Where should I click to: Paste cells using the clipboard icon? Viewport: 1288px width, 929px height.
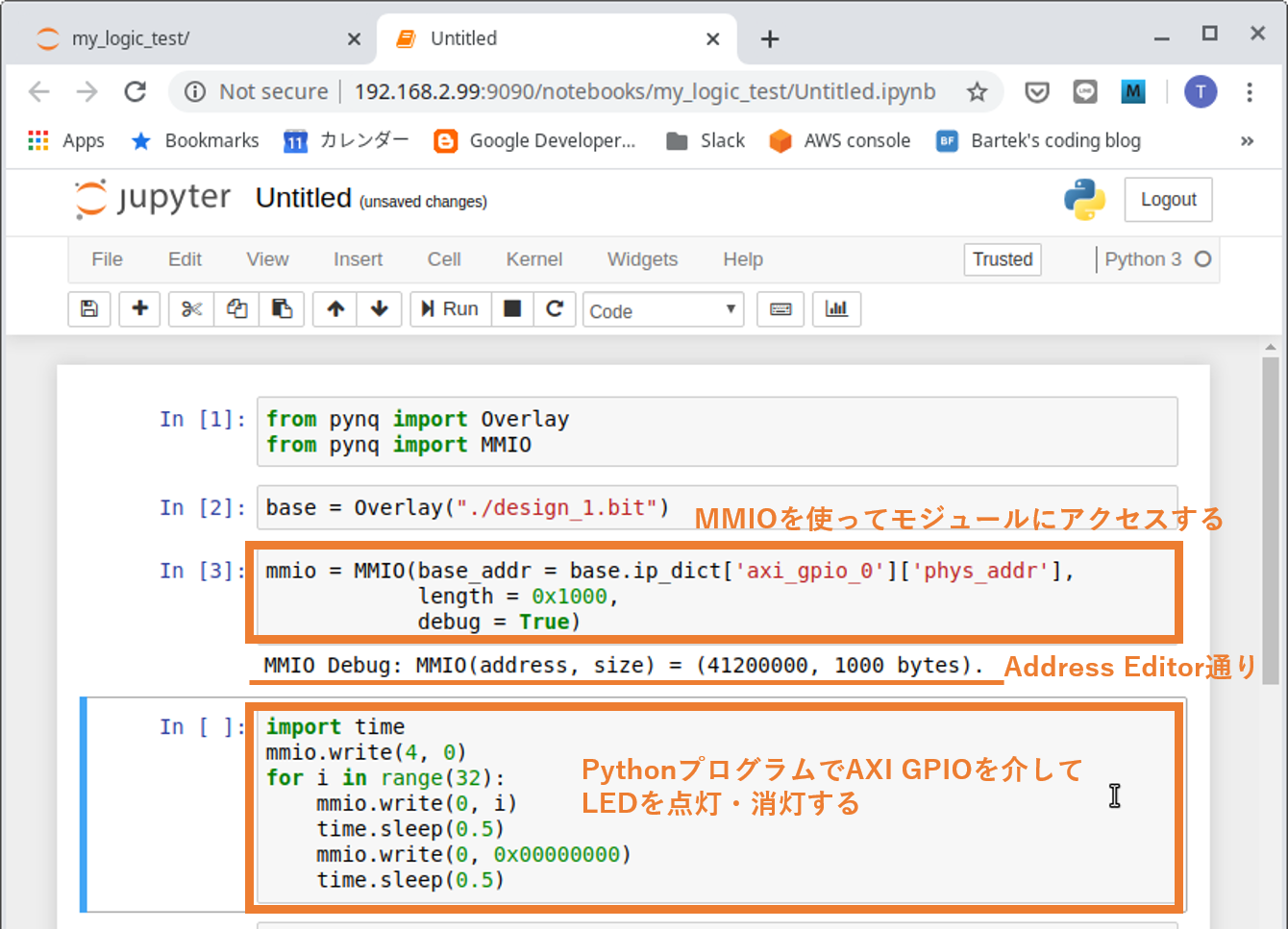point(282,308)
